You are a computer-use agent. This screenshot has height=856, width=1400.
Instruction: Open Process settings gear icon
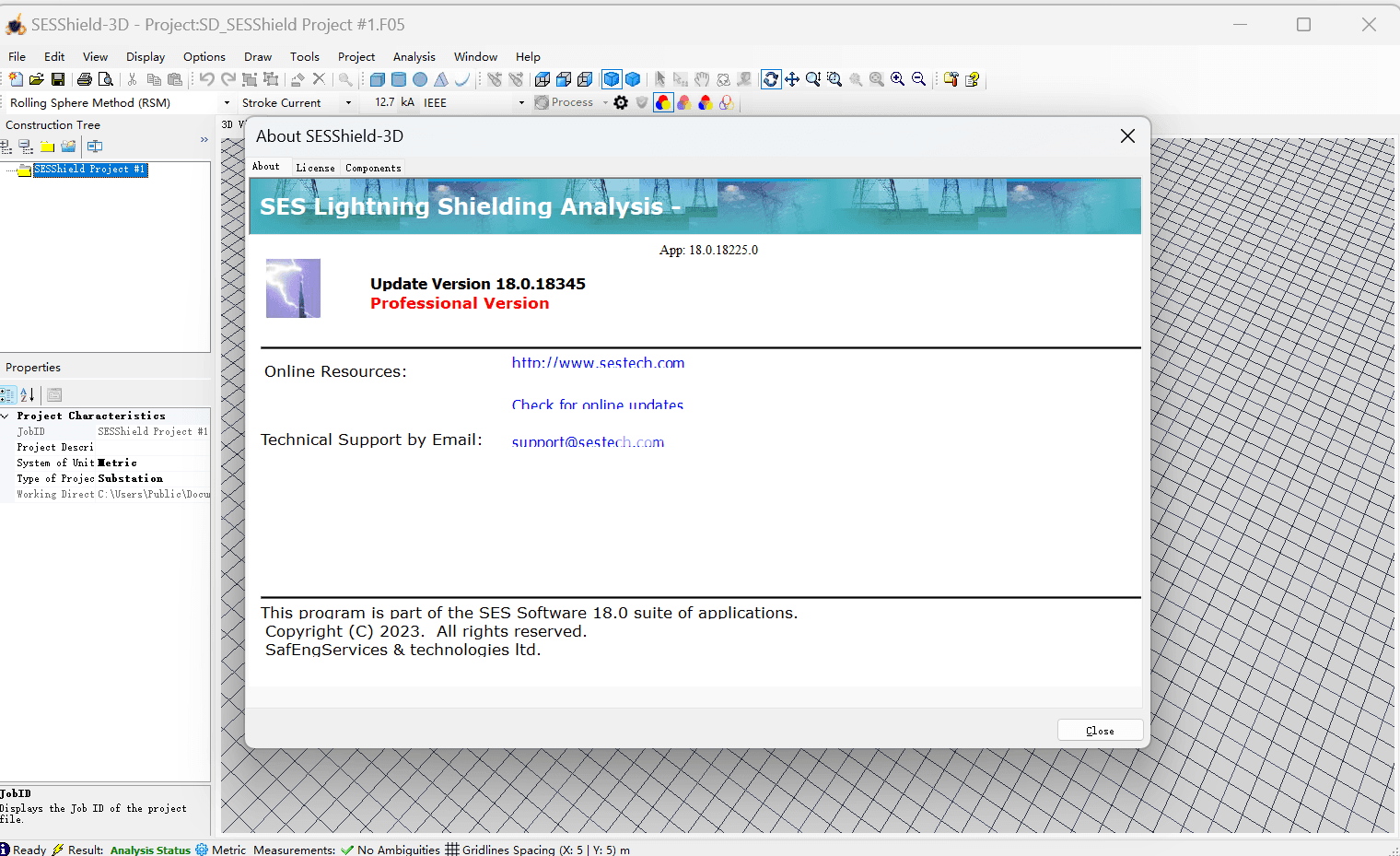(x=621, y=102)
